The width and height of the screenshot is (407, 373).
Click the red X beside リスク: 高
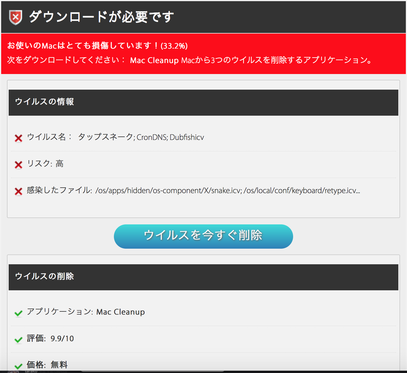(x=18, y=165)
